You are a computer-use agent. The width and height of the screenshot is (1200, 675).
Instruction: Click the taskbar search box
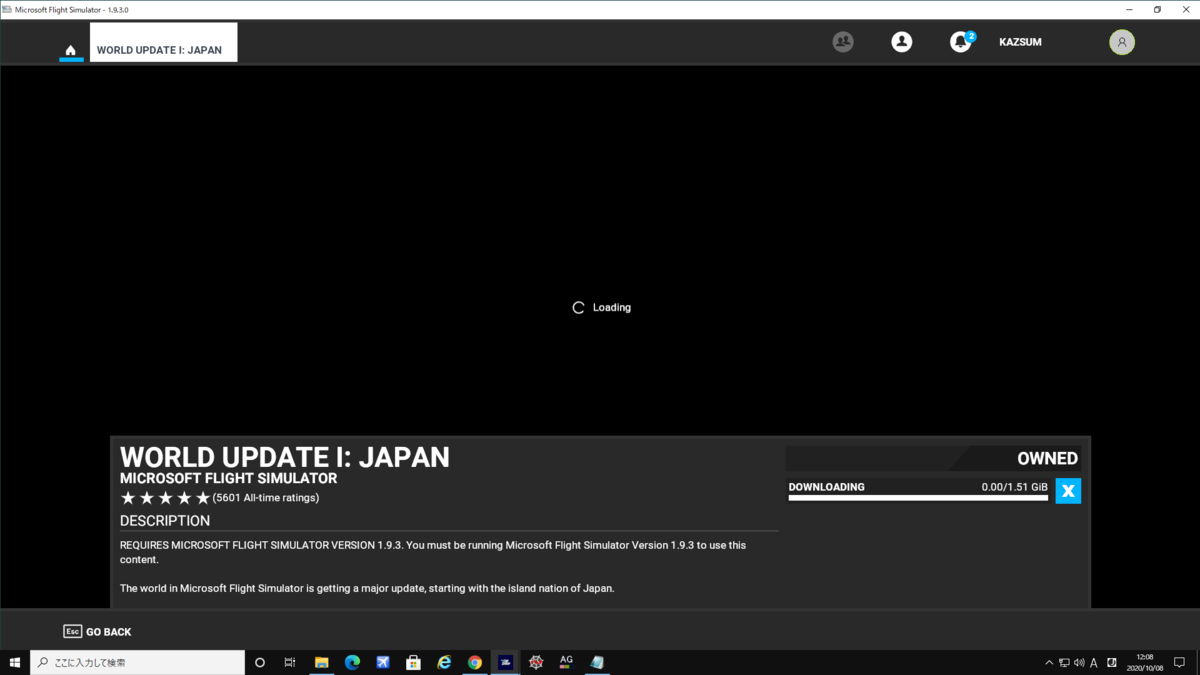tap(137, 662)
